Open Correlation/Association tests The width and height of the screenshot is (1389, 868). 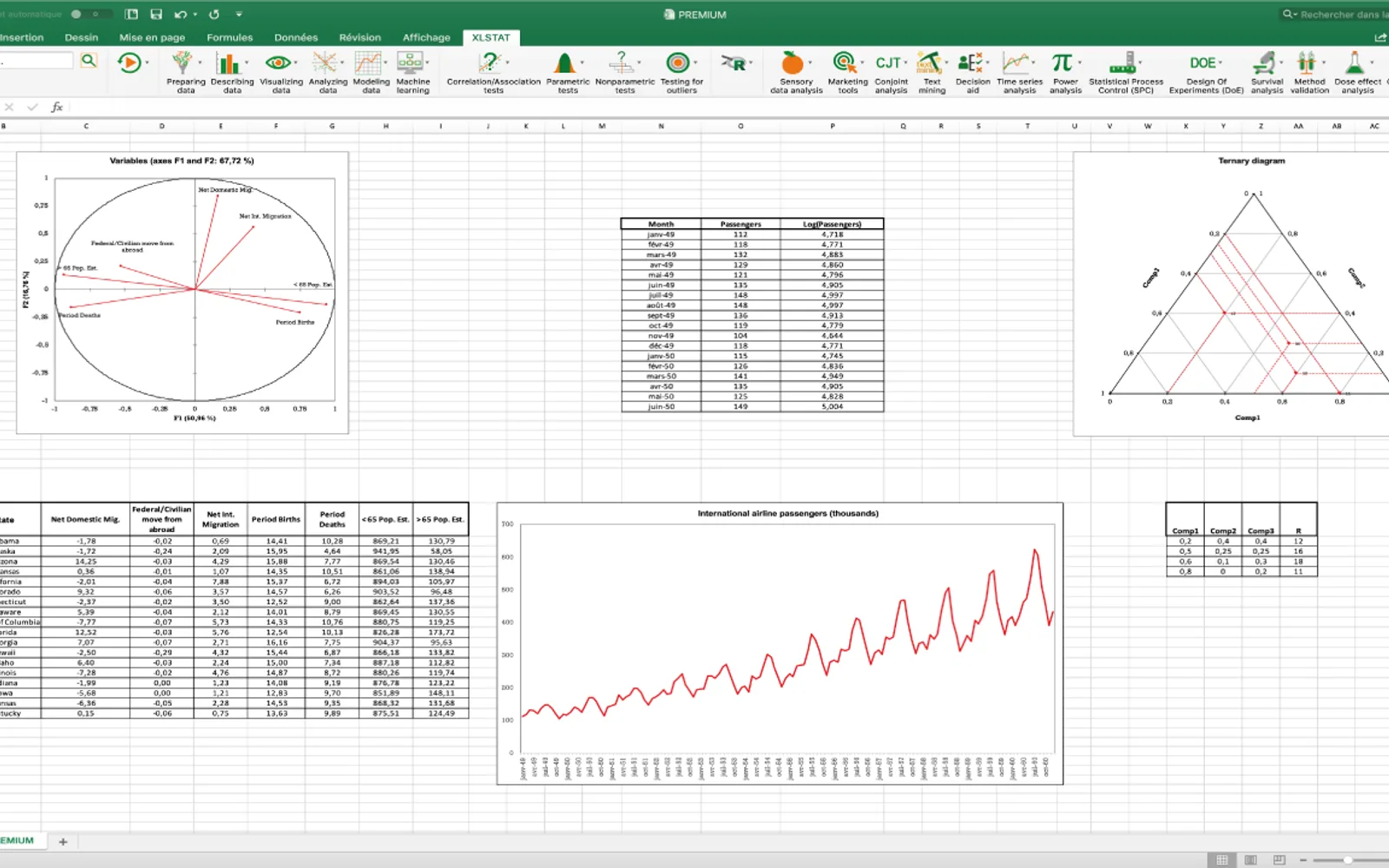coord(493,72)
